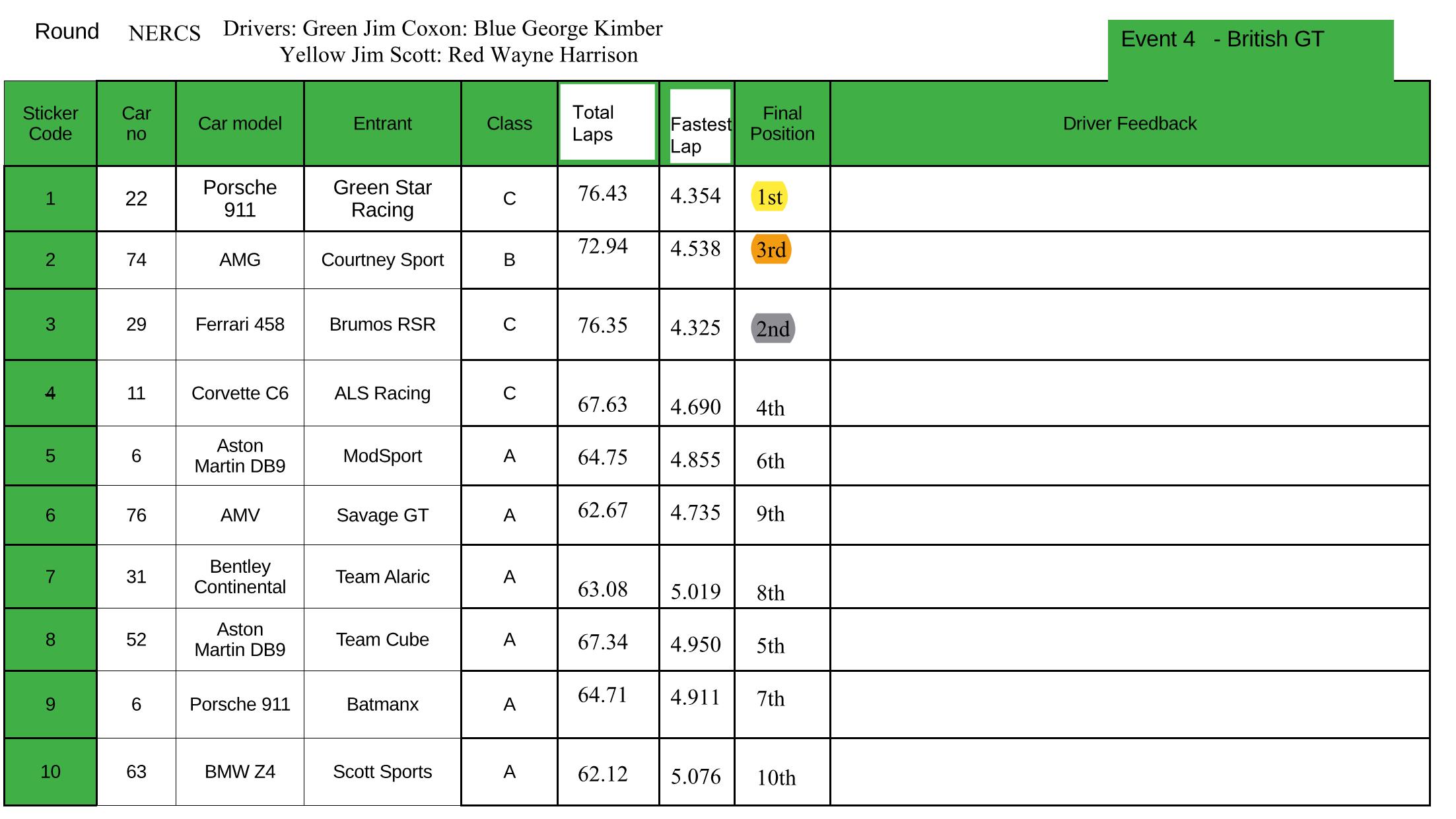This screenshot has width=1456, height=819.
Task: Click the grey "2nd" position badge
Action: point(773,329)
